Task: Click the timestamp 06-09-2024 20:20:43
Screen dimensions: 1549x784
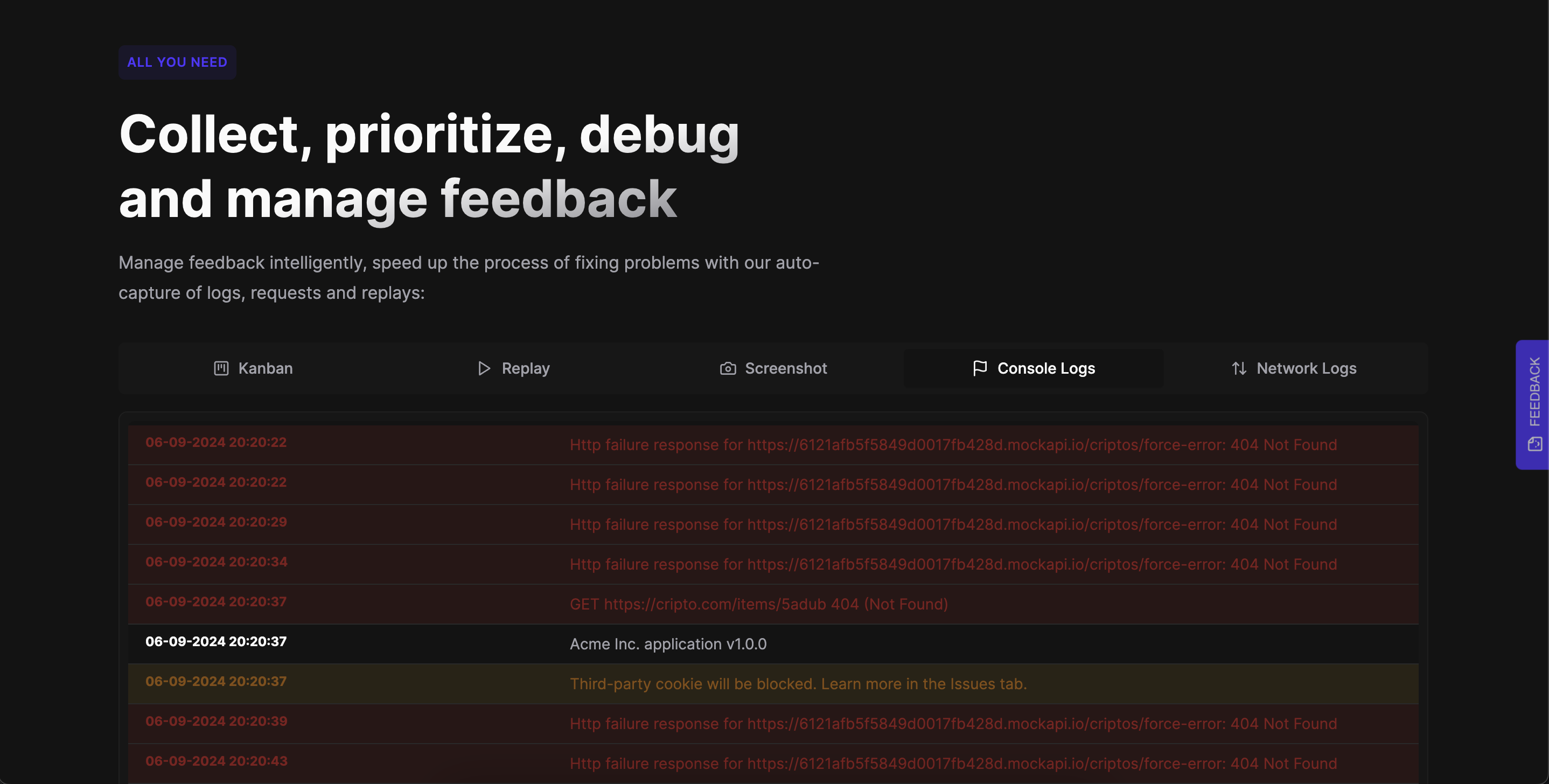Action: [216, 760]
